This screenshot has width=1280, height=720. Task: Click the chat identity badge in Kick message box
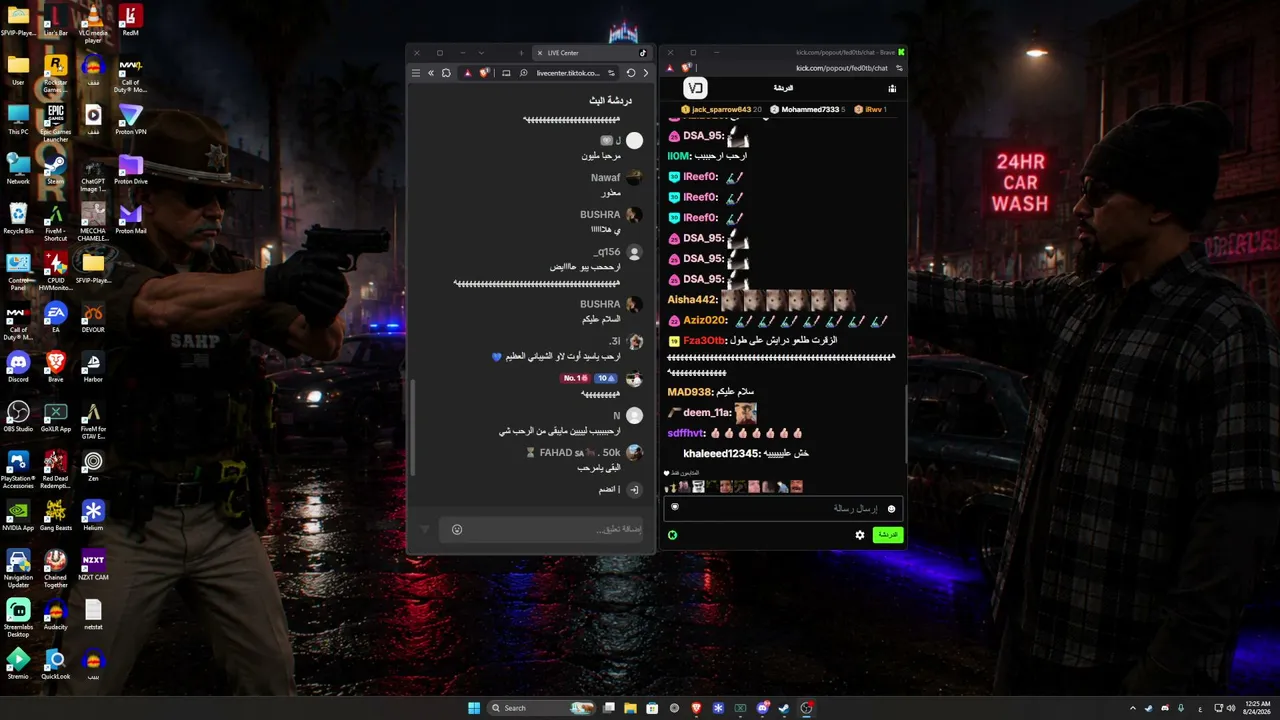[x=675, y=507]
